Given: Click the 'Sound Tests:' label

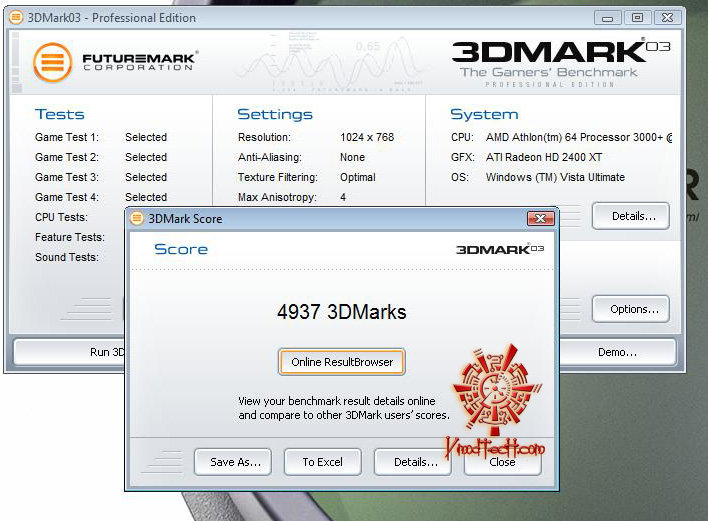Looking at the screenshot, I should 67,257.
